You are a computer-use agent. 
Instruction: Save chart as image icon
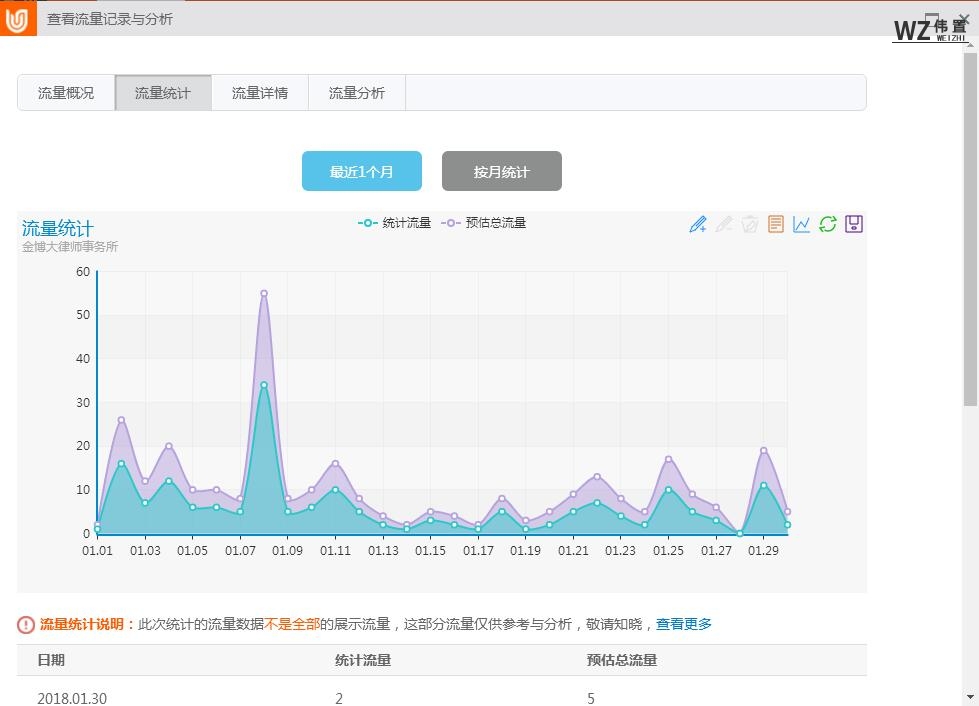pos(854,224)
